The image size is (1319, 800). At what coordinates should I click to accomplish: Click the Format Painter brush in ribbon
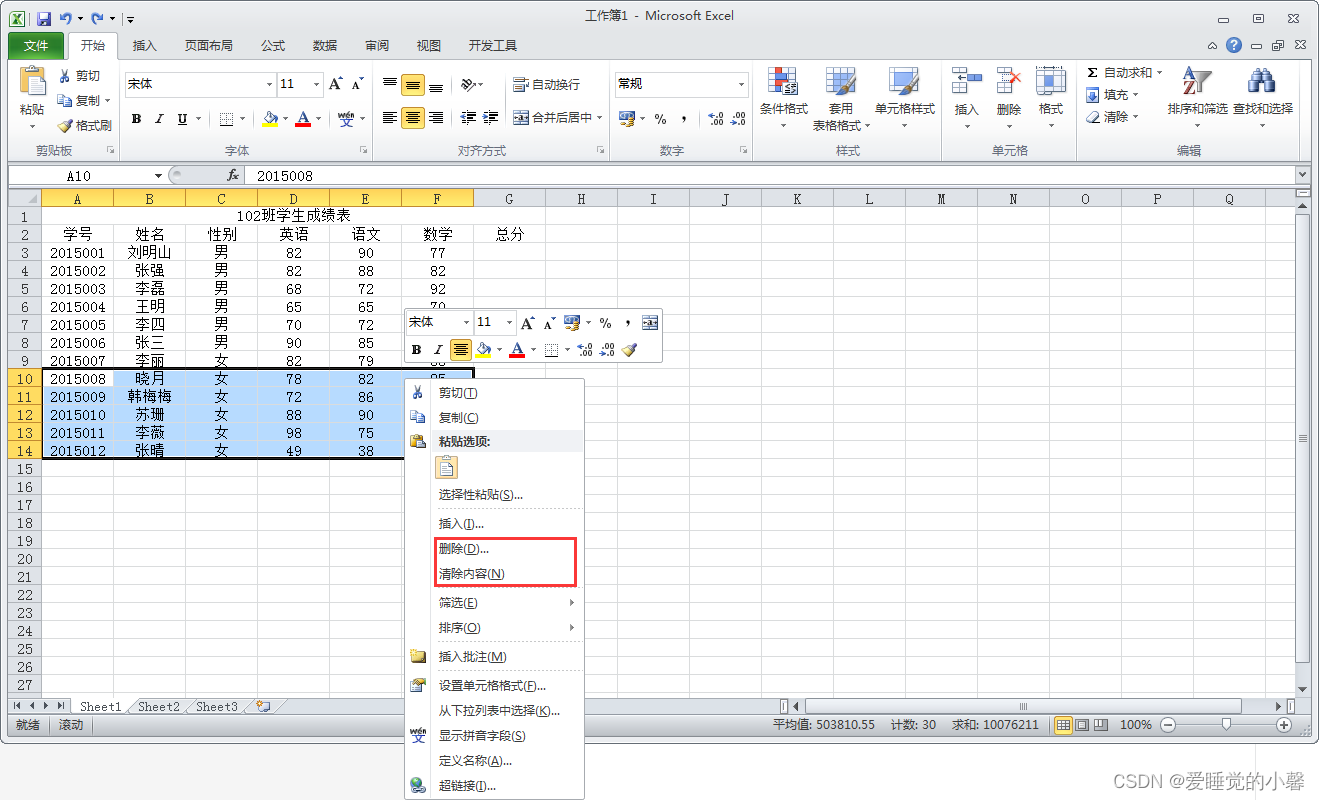pos(65,126)
